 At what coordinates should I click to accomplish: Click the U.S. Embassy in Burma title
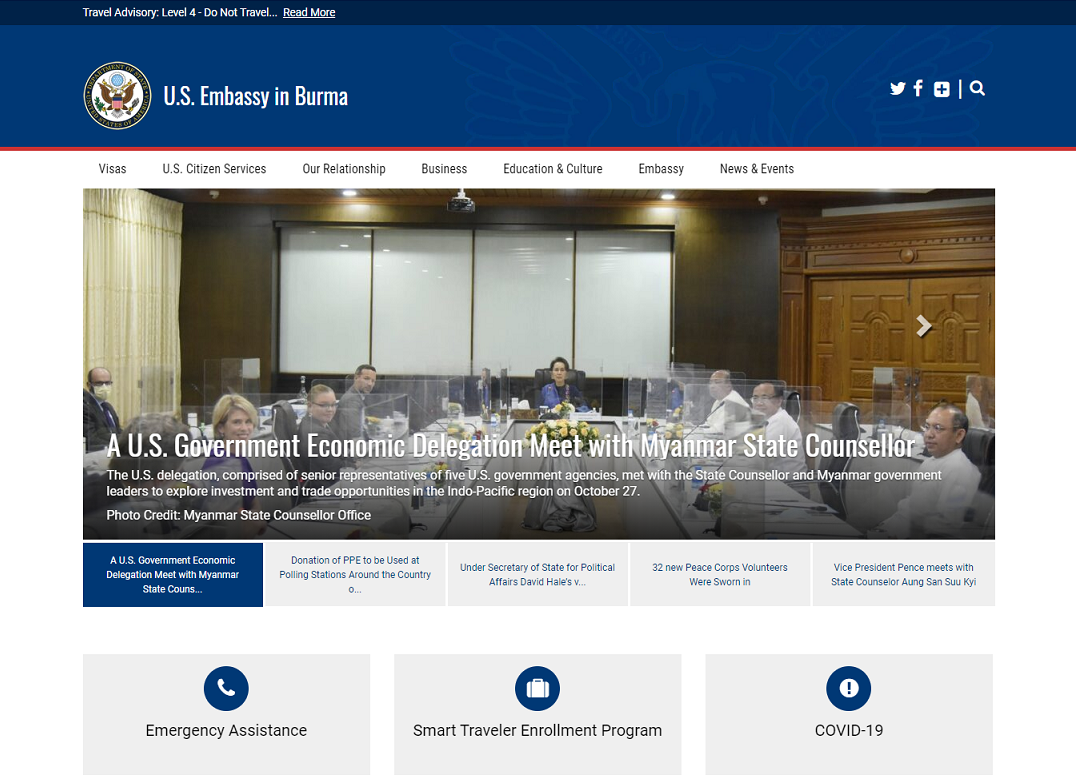[x=255, y=96]
